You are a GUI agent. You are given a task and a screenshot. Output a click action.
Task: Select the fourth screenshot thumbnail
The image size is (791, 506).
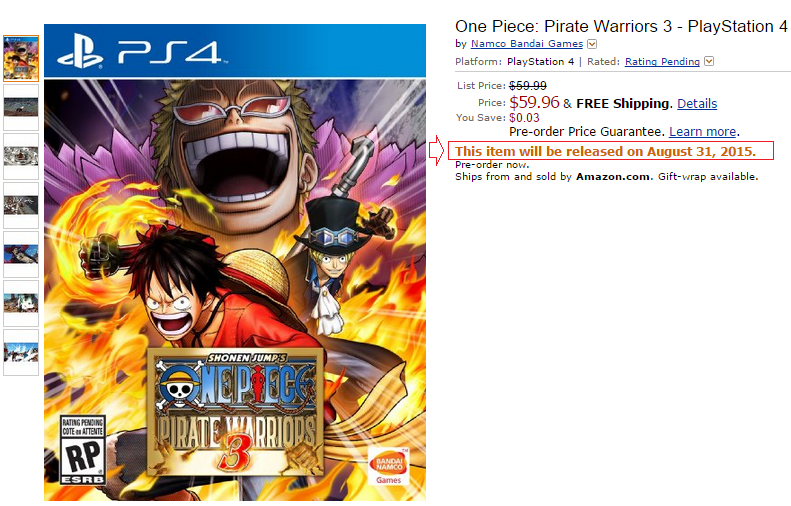tap(21, 205)
